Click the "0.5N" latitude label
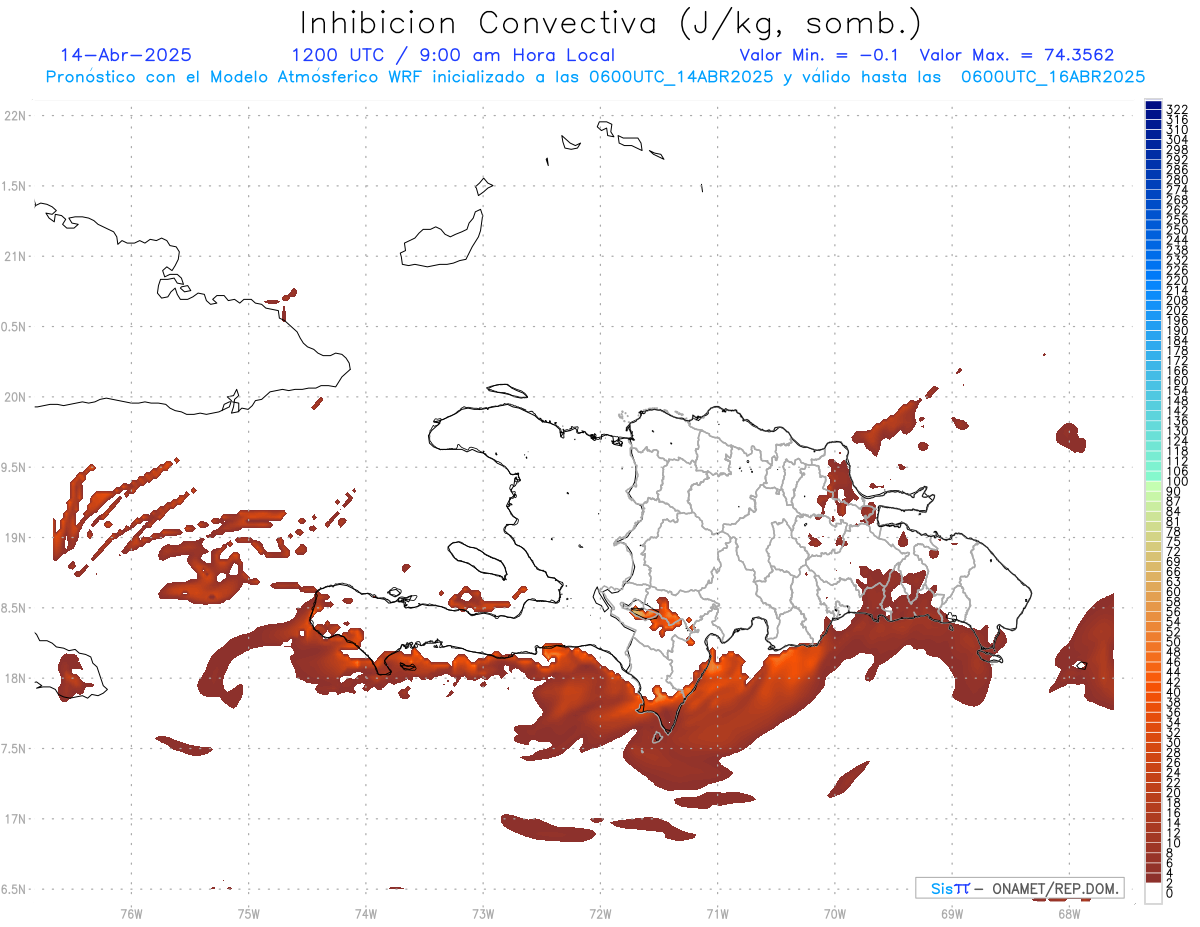 [15, 327]
